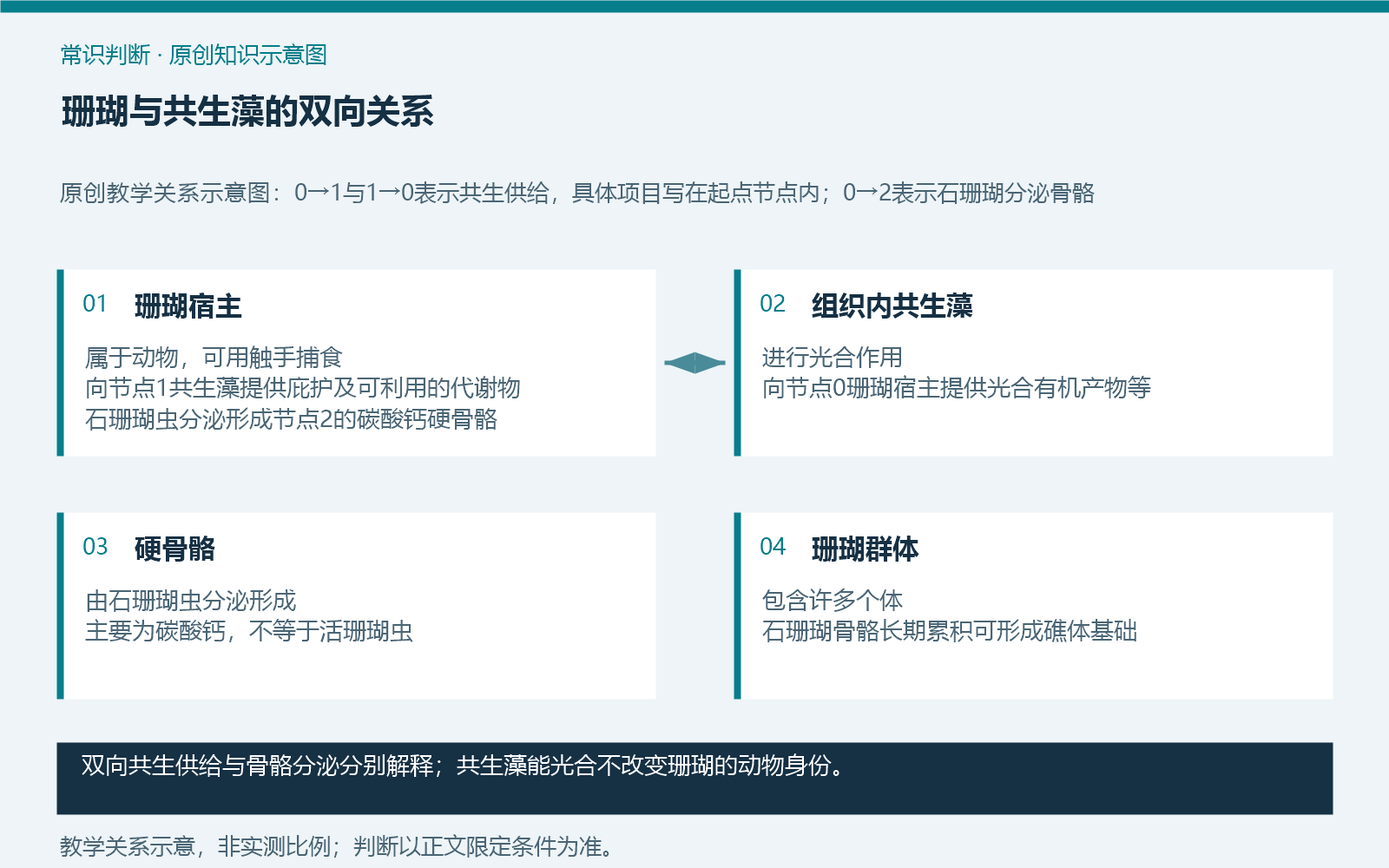
Task: Click the title 珊瑚与共生藻的双向关系
Action: tap(247, 112)
